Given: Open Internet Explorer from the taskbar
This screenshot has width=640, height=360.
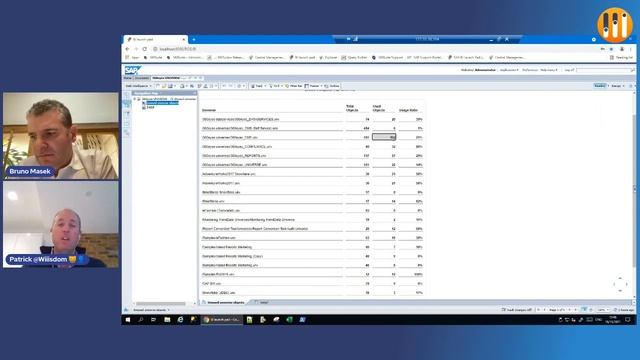Looking at the screenshot, I should point(180,320).
